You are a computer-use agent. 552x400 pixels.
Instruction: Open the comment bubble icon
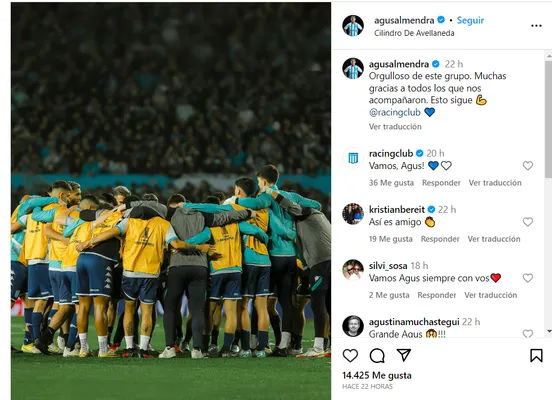pyautogui.click(x=377, y=356)
